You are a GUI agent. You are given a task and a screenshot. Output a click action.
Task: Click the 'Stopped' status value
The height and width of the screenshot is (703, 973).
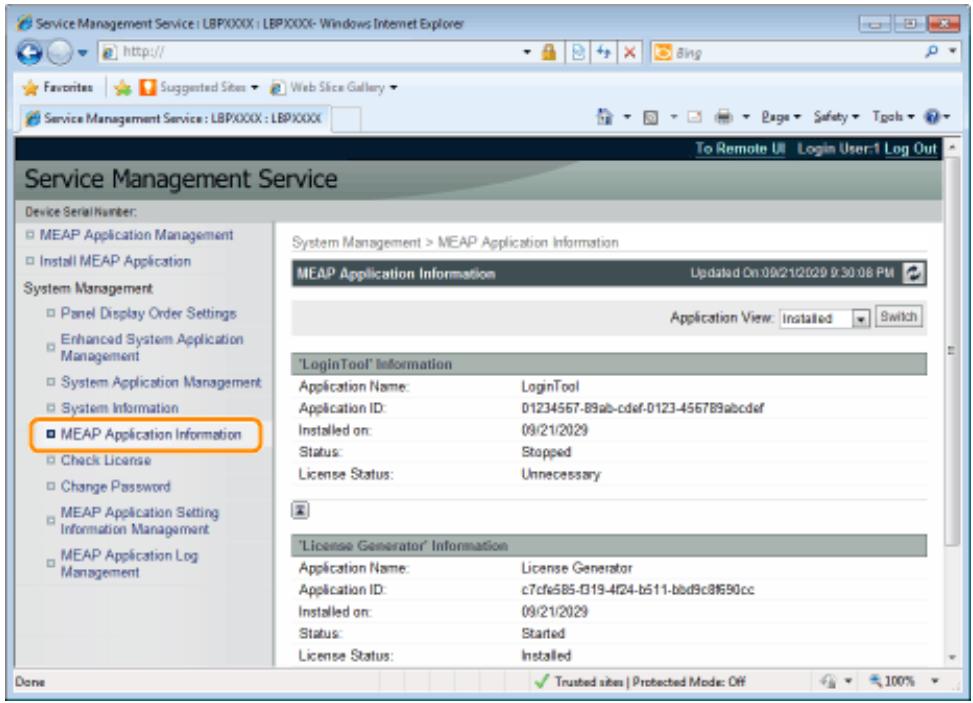(546, 452)
